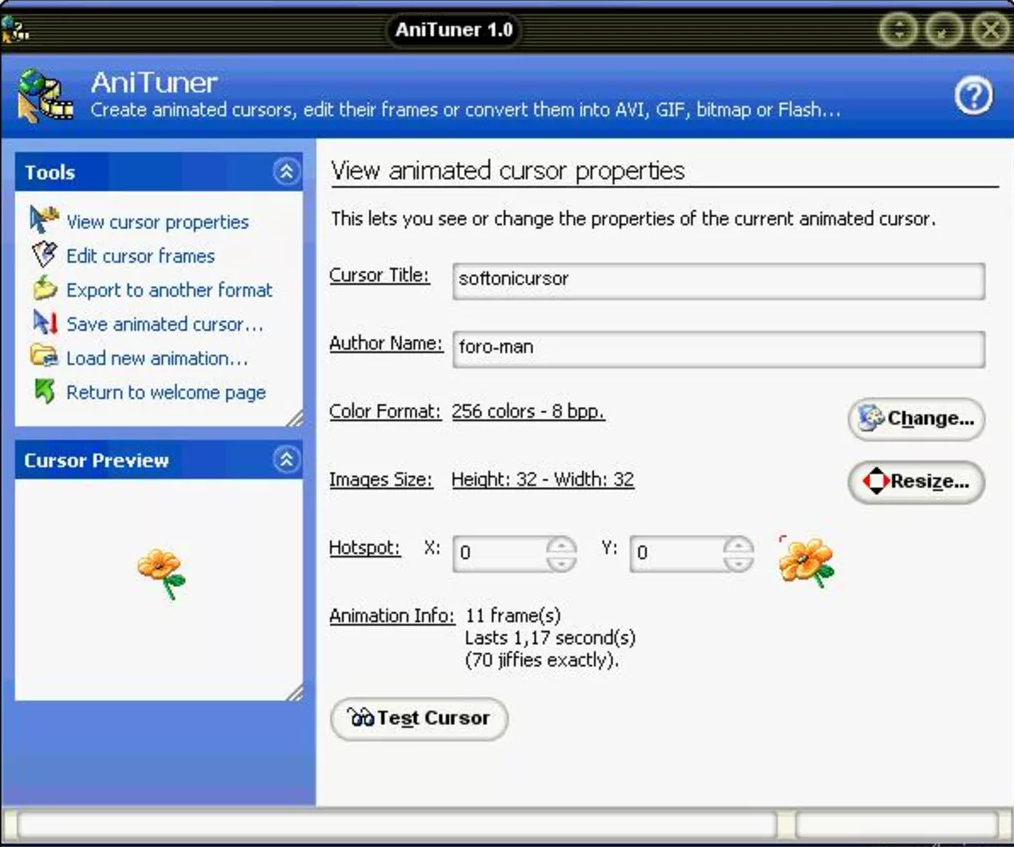Click the Images Size: label
1014x847 pixels.
click(x=381, y=479)
